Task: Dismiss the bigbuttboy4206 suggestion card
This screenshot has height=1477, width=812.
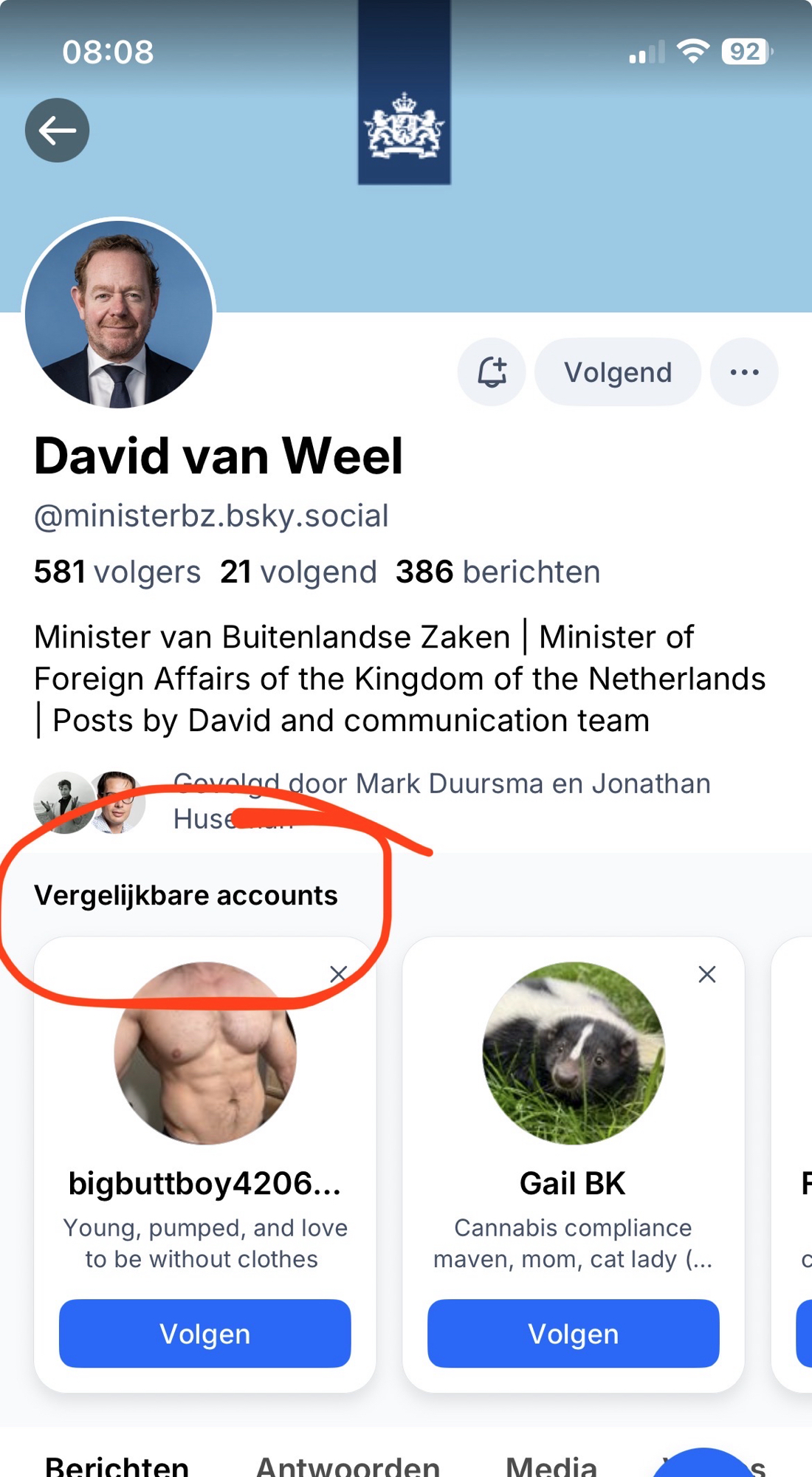Action: pos(339,974)
